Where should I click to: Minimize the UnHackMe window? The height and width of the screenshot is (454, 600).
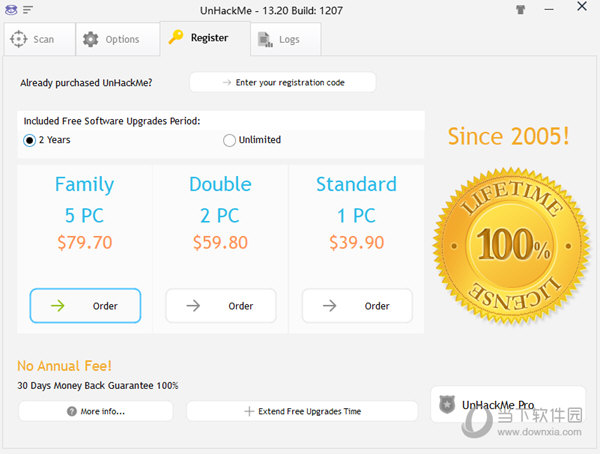pos(549,10)
